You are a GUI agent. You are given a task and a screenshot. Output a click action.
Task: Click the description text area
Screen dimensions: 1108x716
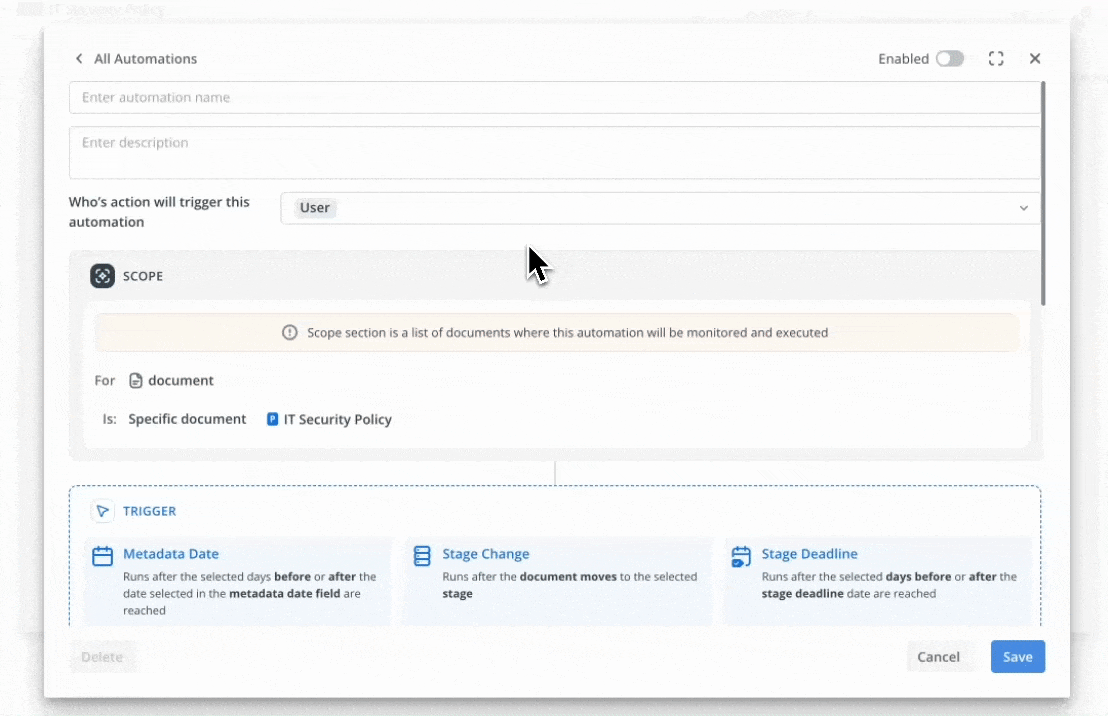coord(554,152)
